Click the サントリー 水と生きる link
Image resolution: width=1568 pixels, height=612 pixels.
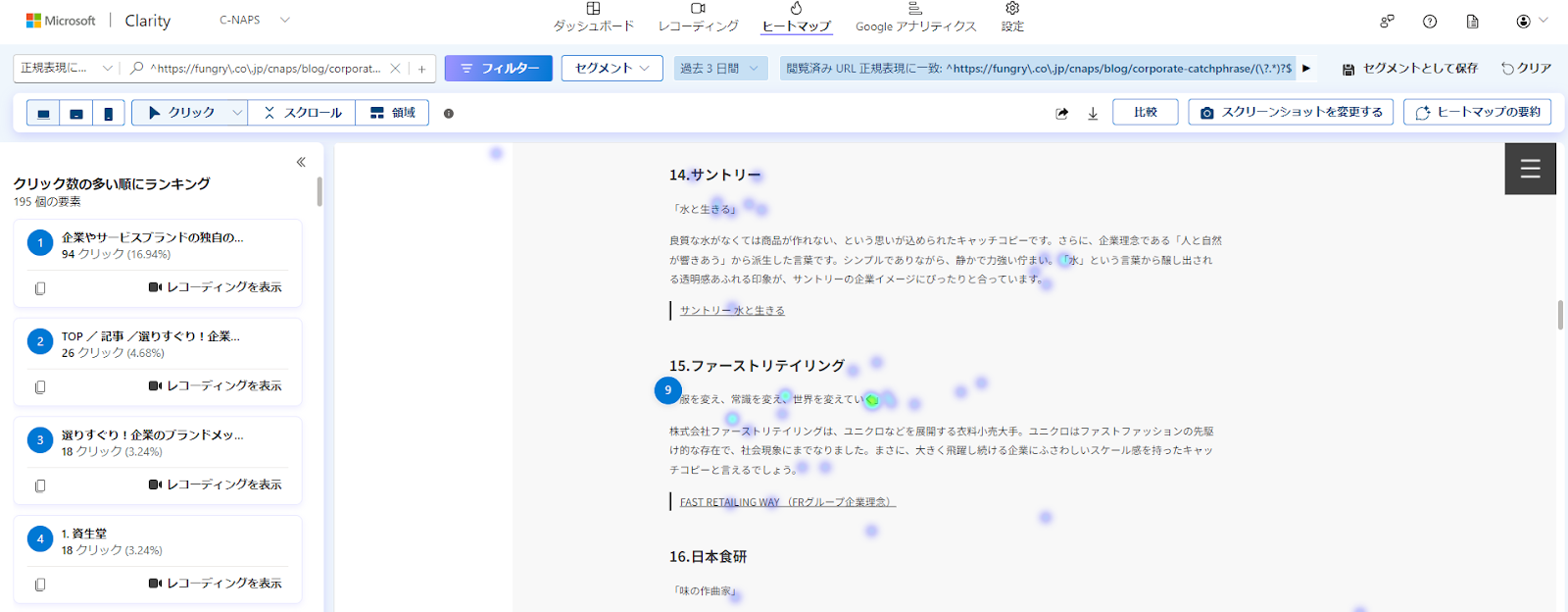(732, 311)
